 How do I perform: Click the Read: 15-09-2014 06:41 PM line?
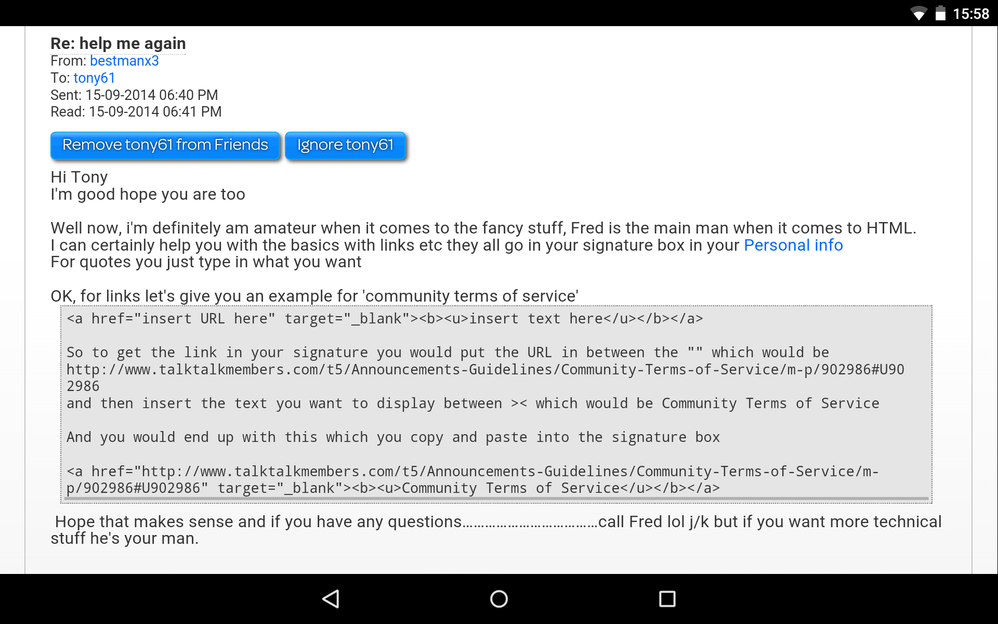coord(136,112)
